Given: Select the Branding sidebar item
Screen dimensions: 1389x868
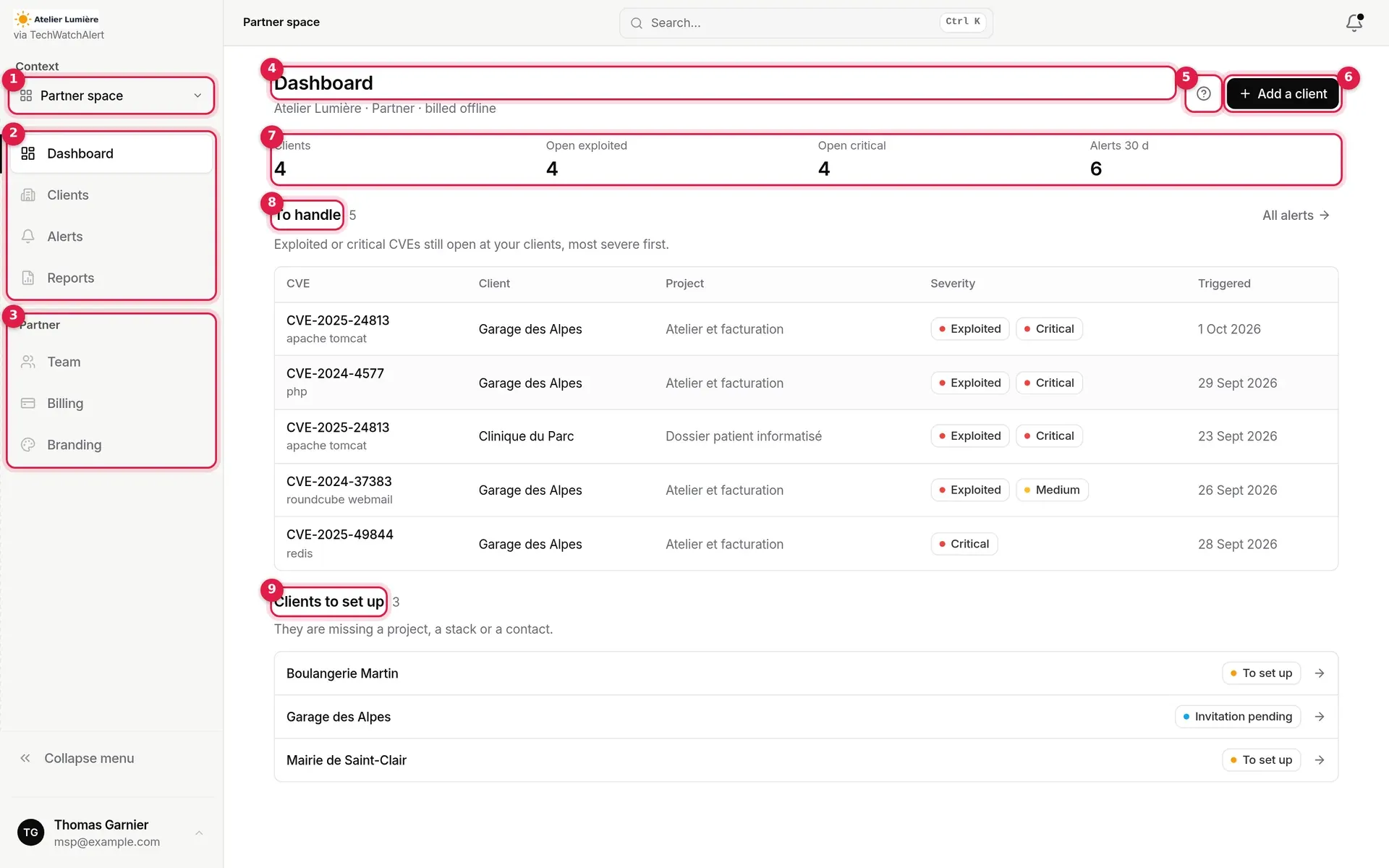Looking at the screenshot, I should (111, 445).
